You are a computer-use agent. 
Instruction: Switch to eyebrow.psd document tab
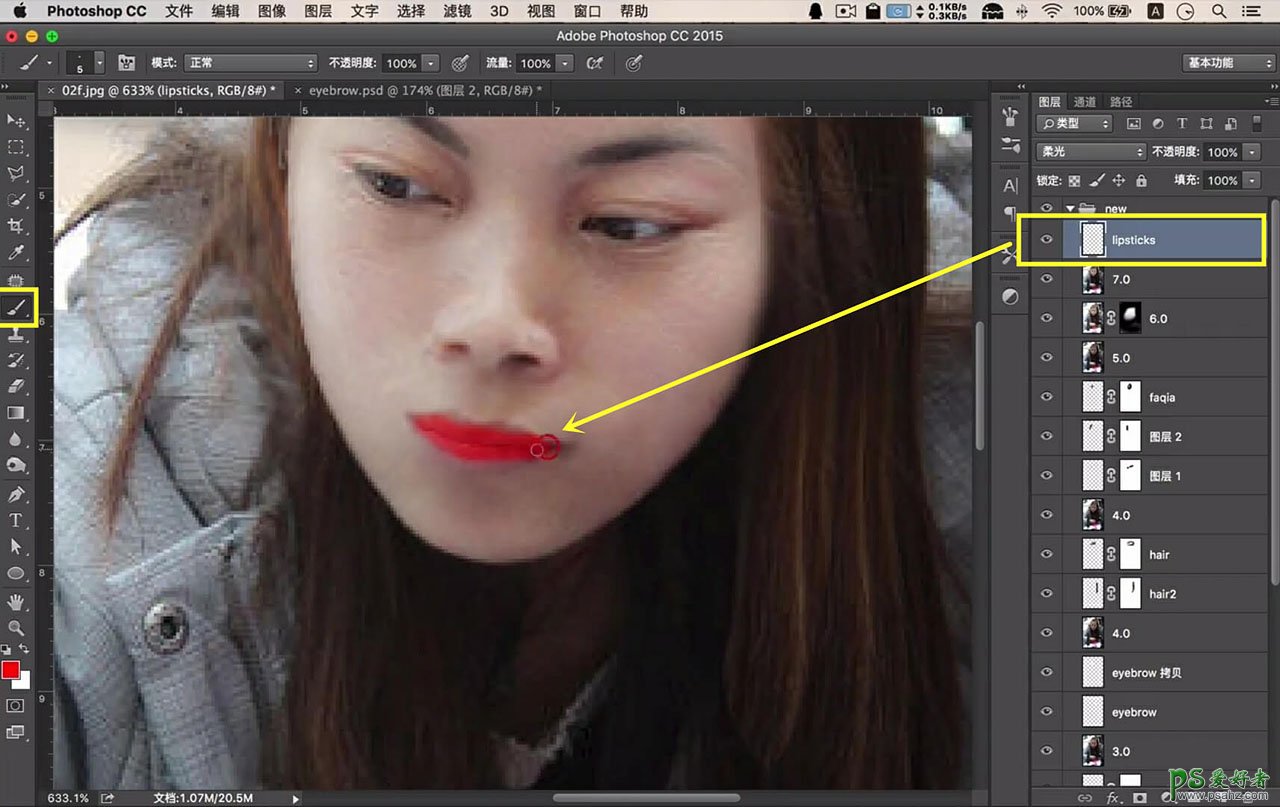(x=425, y=90)
